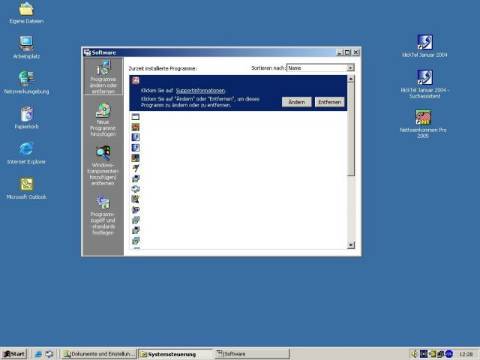Switch to the Systemsteuerung taskbar button

tap(175, 354)
